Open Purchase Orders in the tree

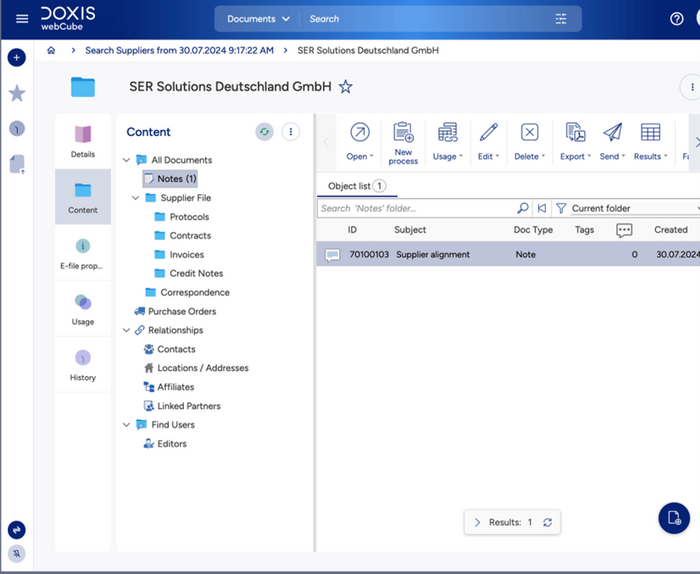175,312
